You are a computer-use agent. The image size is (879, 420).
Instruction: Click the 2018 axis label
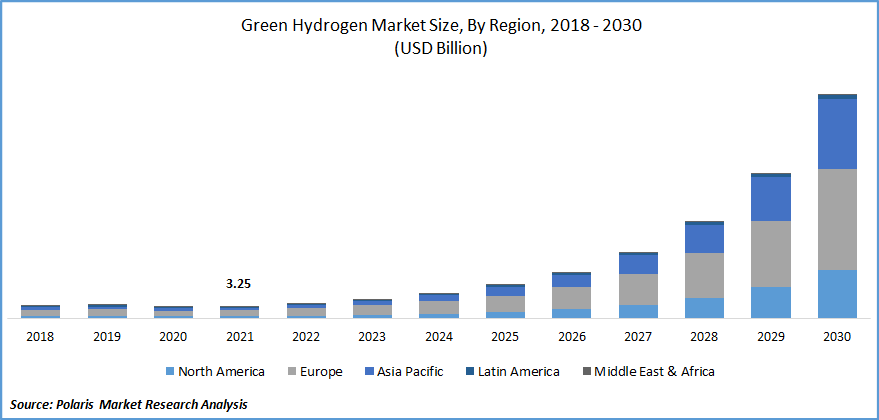point(40,337)
